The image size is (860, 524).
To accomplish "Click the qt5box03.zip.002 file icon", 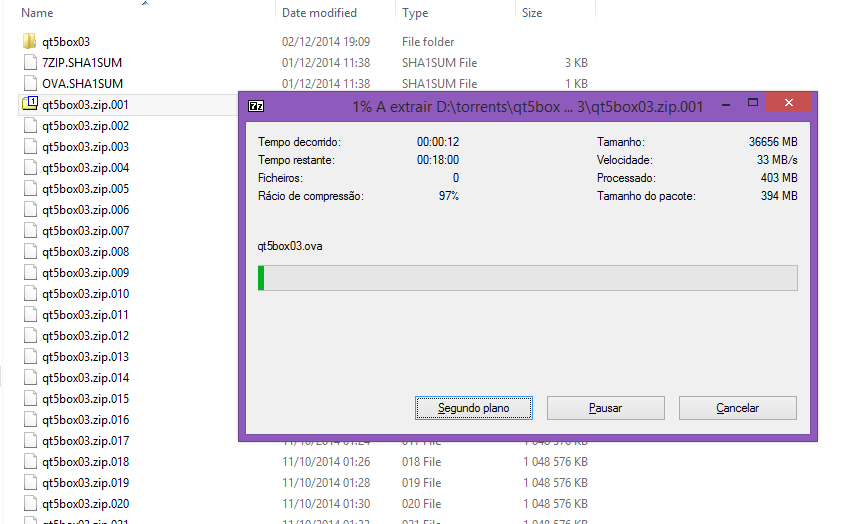I will point(30,126).
